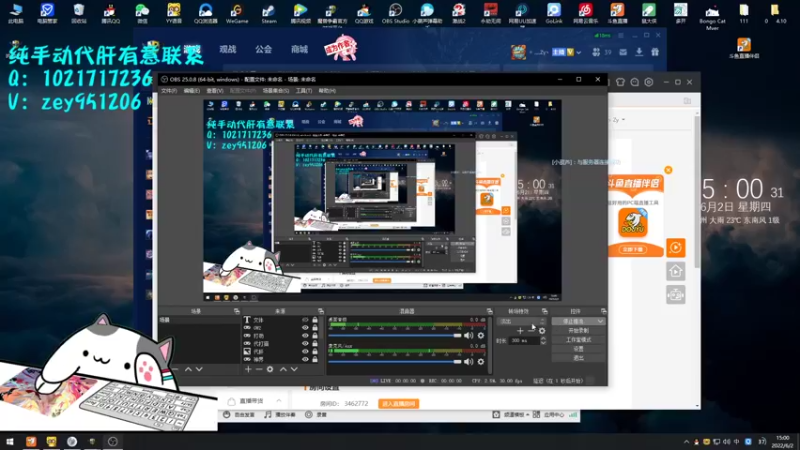Viewport: 800px width, 450px height.
Task: Open OBS Studio desktop shortcut
Action: pos(395,13)
